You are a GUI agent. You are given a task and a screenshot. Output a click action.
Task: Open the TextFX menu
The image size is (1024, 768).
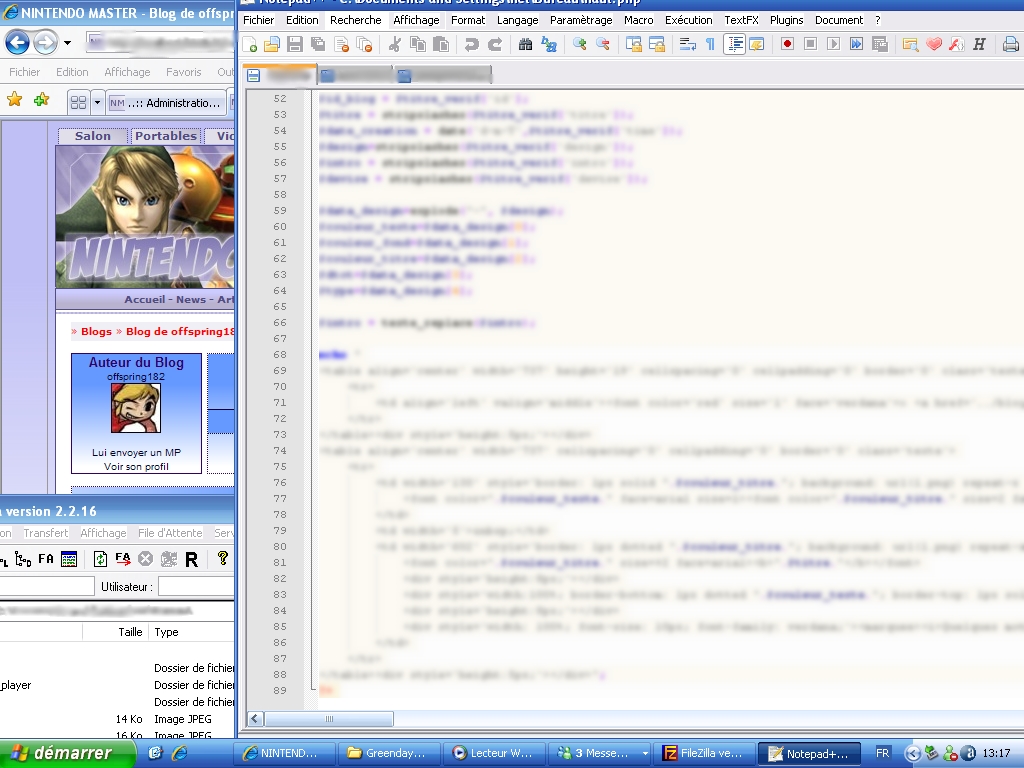coord(741,20)
